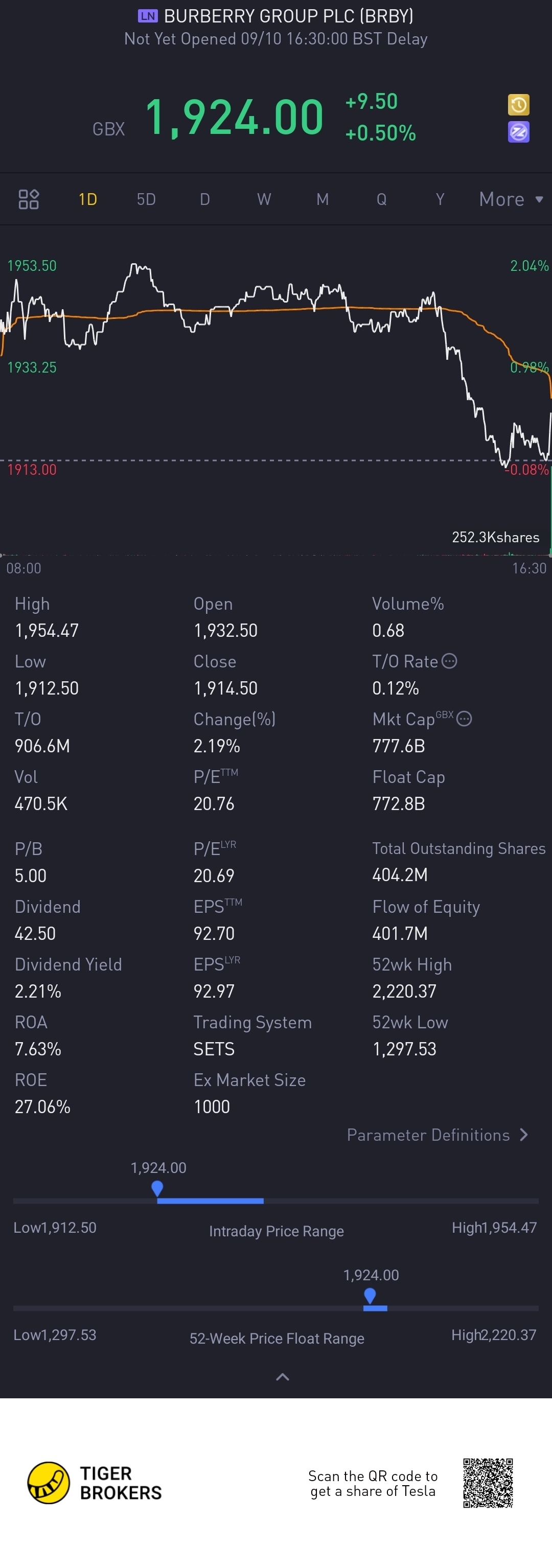Select the 1D chart tab
552x1568 pixels.
[87, 199]
